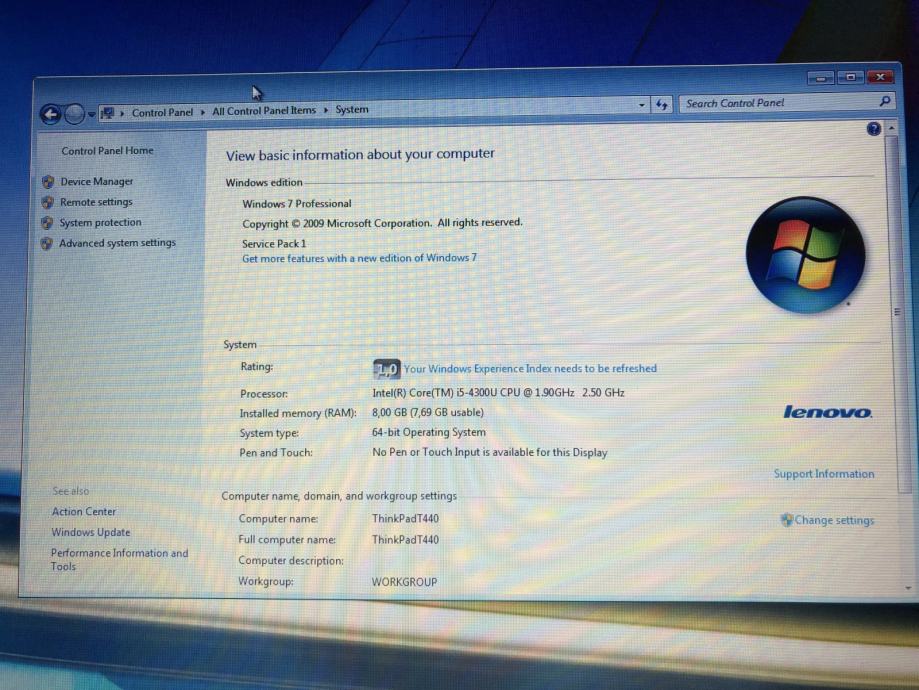Open Action Center
This screenshot has height=690, width=919.
click(84, 512)
